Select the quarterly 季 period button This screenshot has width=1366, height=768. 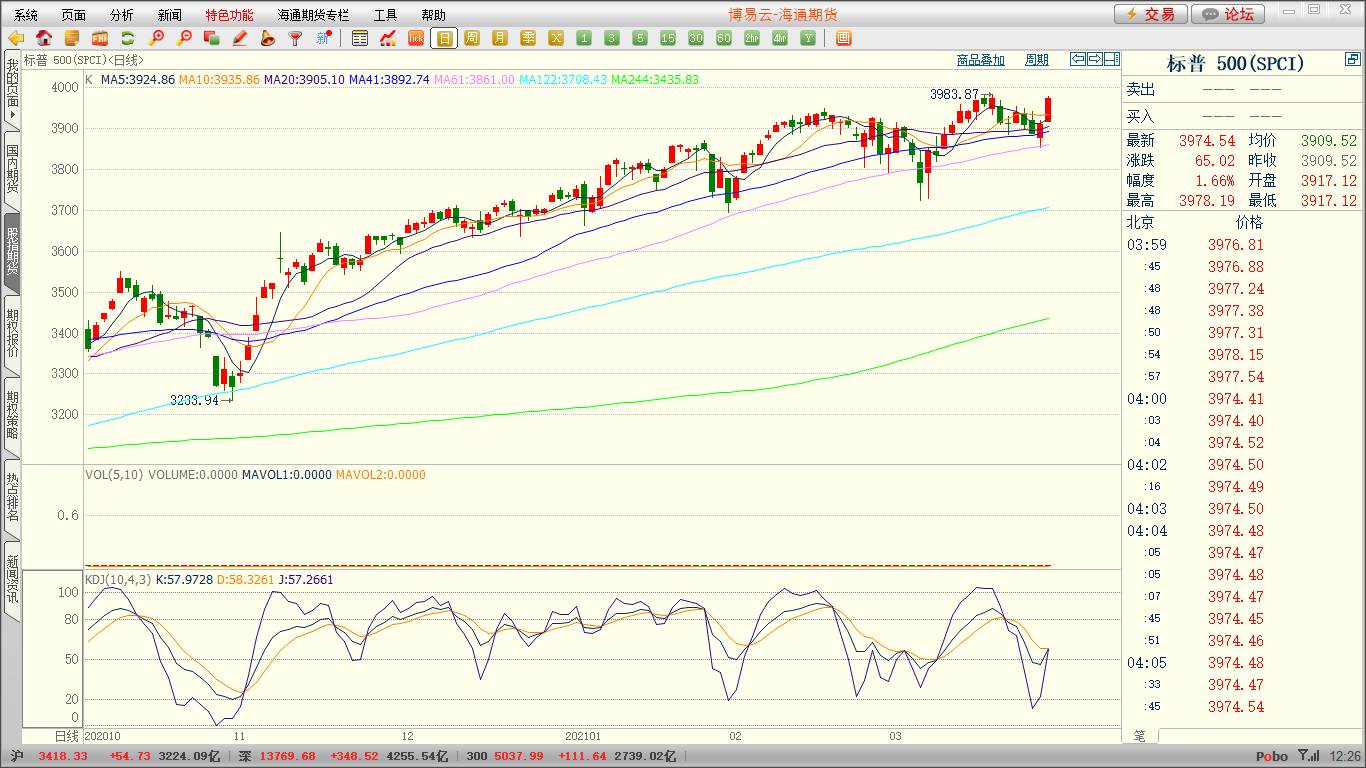pos(528,38)
